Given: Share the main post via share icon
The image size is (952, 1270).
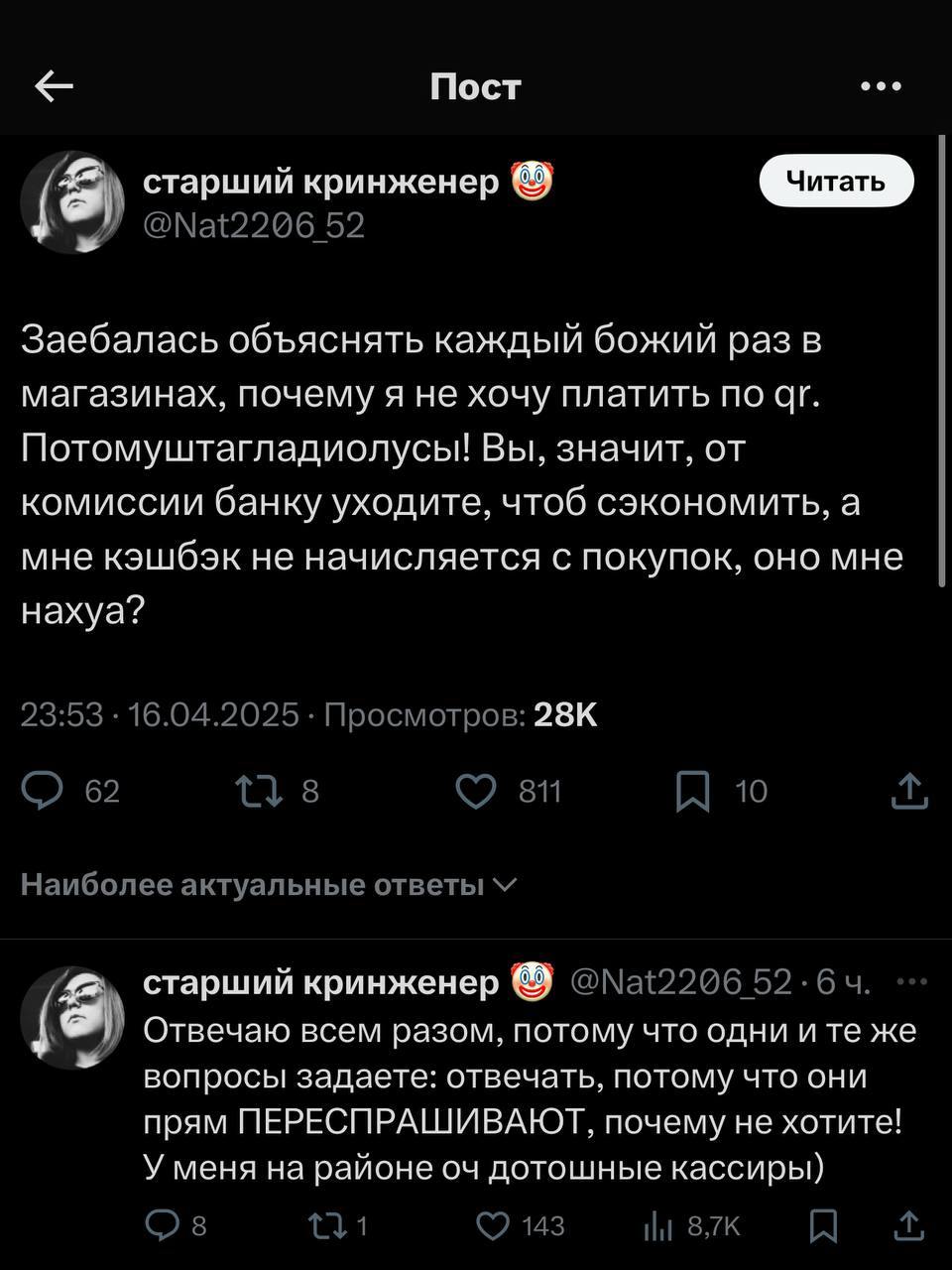Looking at the screenshot, I should tap(908, 791).
